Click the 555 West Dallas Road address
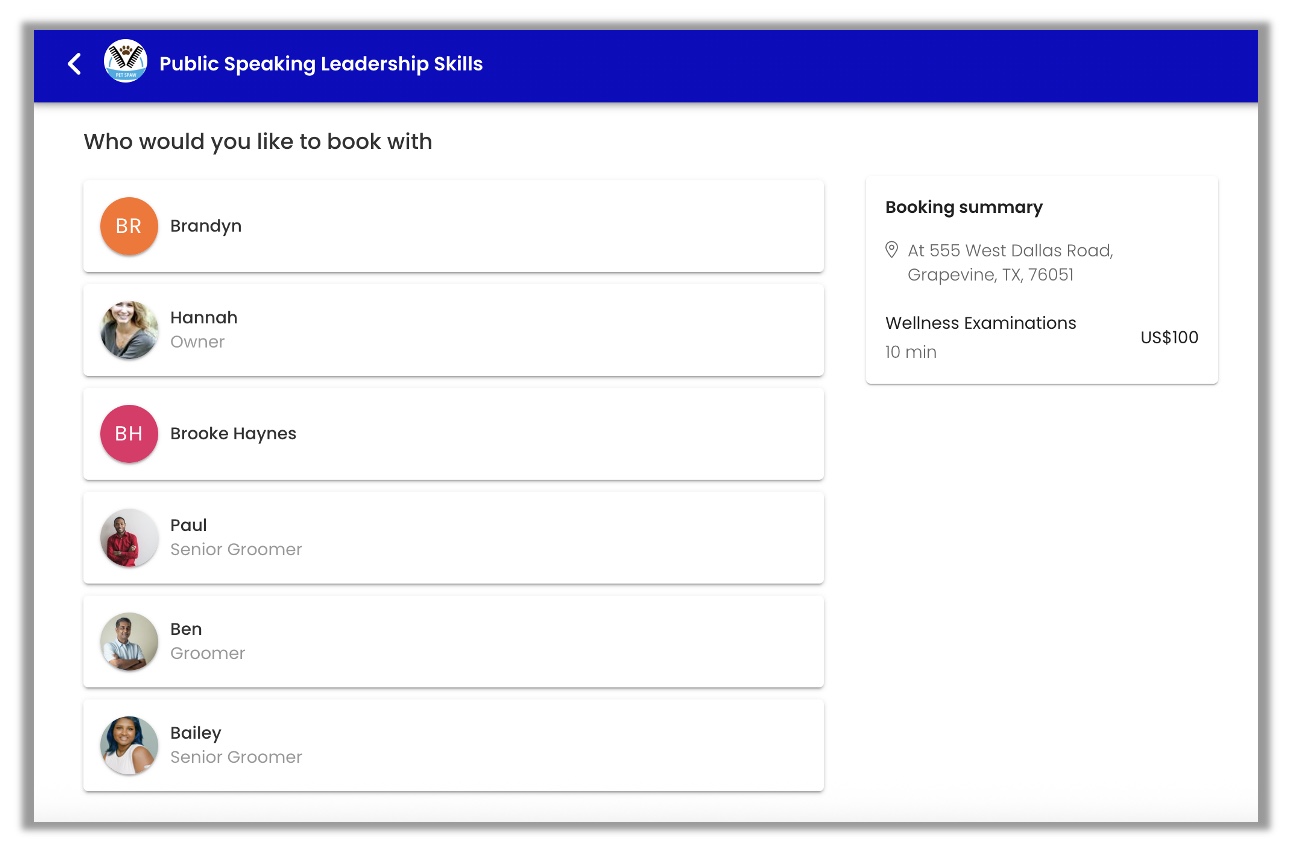The height and width of the screenshot is (846, 1294). (1010, 251)
